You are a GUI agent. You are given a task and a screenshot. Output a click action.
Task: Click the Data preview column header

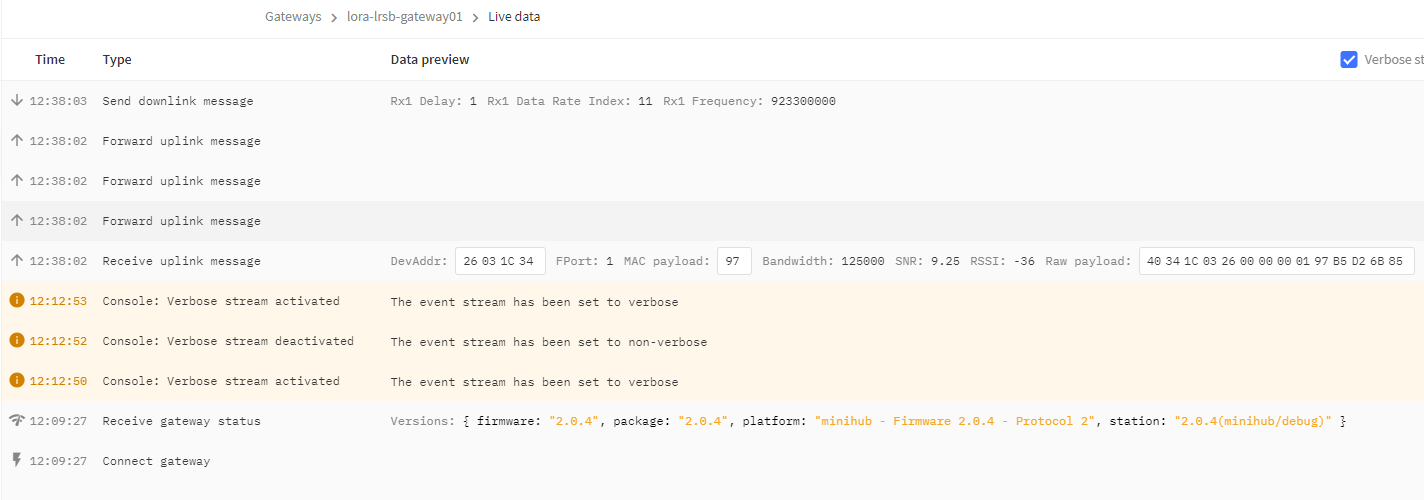point(430,60)
